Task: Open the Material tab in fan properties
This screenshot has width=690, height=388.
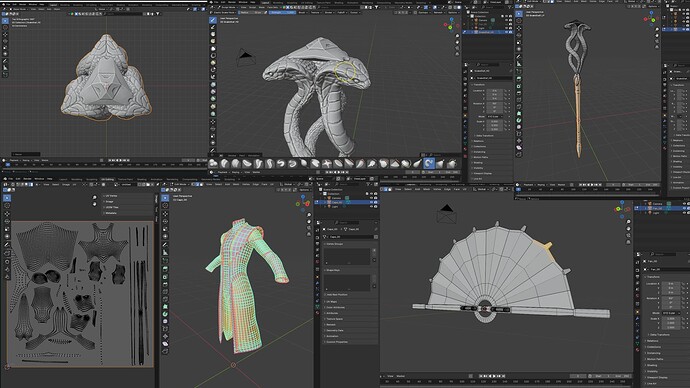Action: click(x=638, y=350)
